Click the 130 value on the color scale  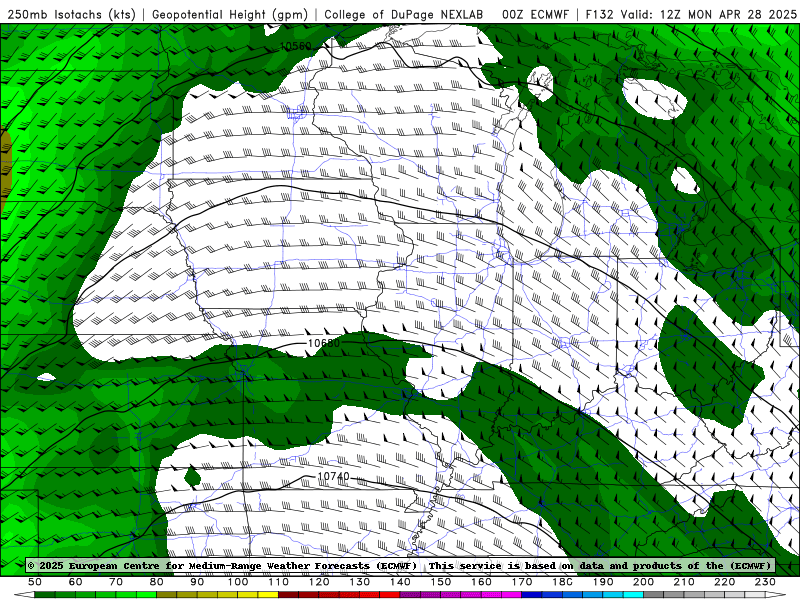360,582
